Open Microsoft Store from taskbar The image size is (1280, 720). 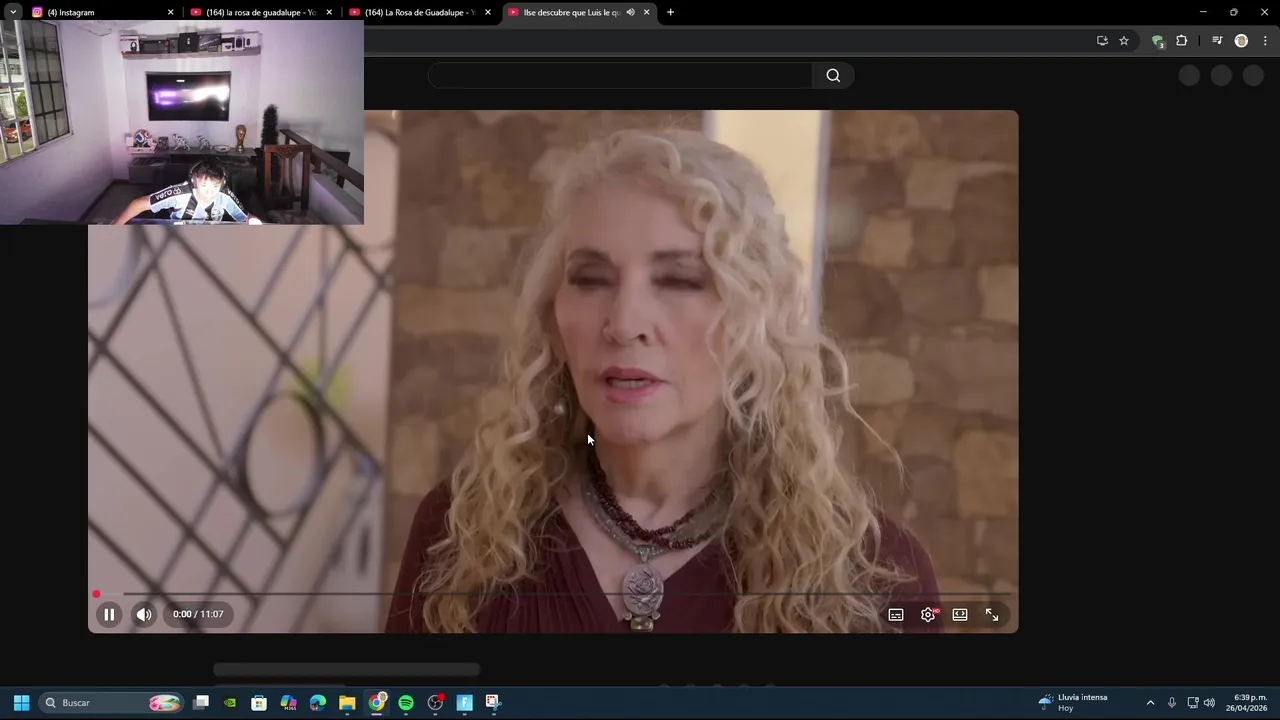tap(259, 703)
